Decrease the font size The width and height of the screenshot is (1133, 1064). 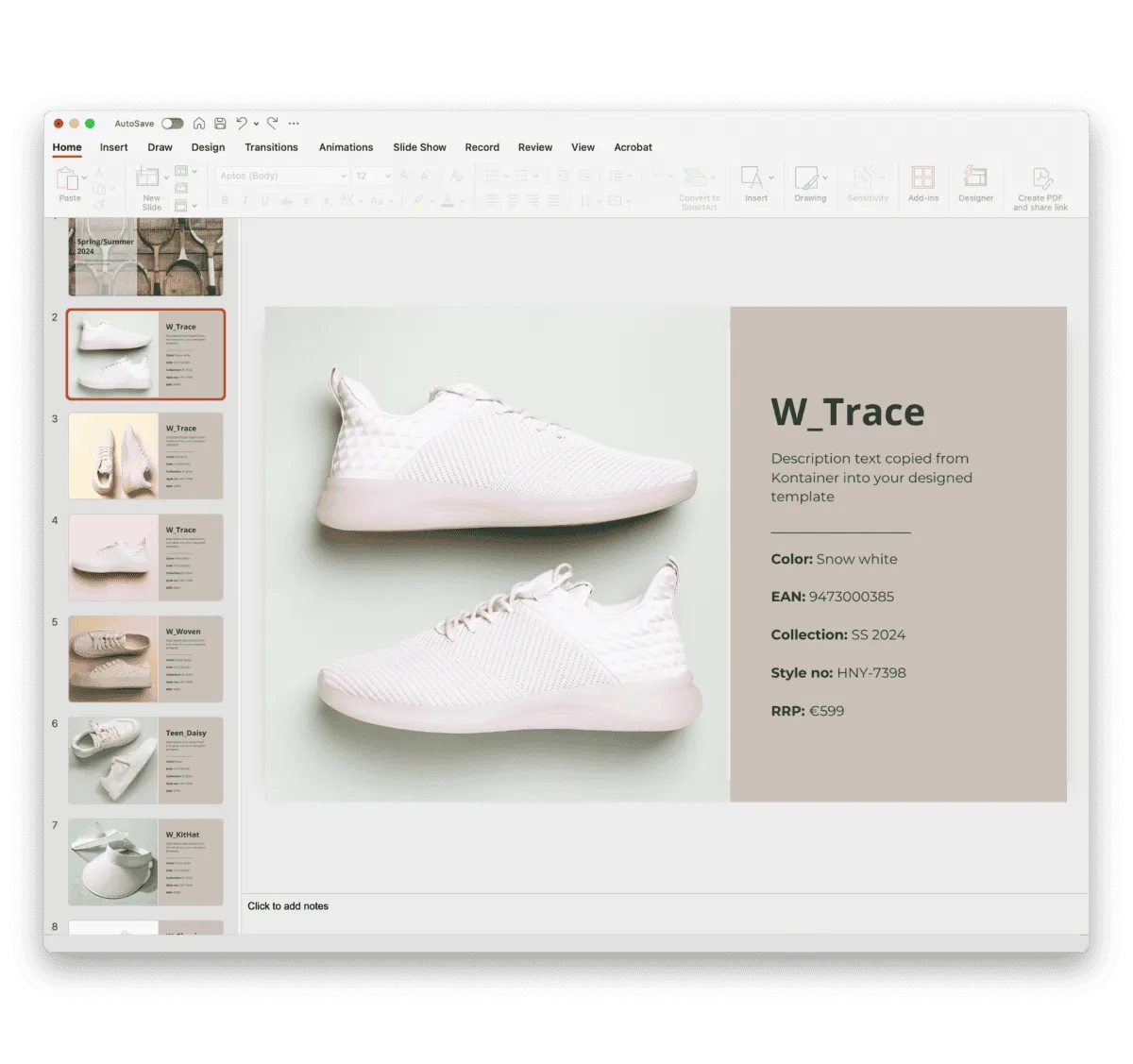coord(425,176)
